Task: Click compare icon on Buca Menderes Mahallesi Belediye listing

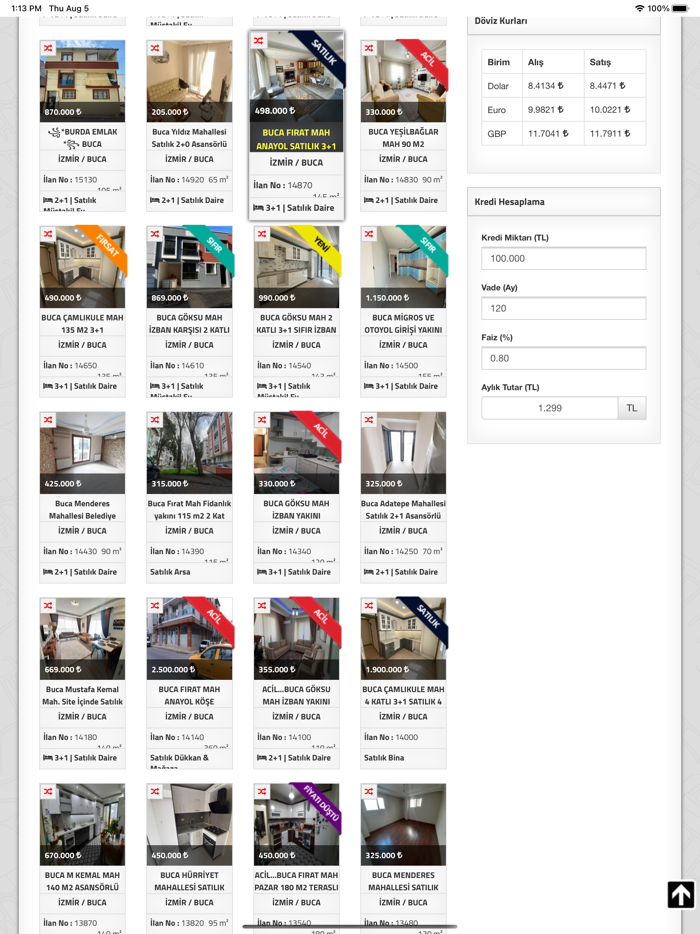Action: click(48, 420)
